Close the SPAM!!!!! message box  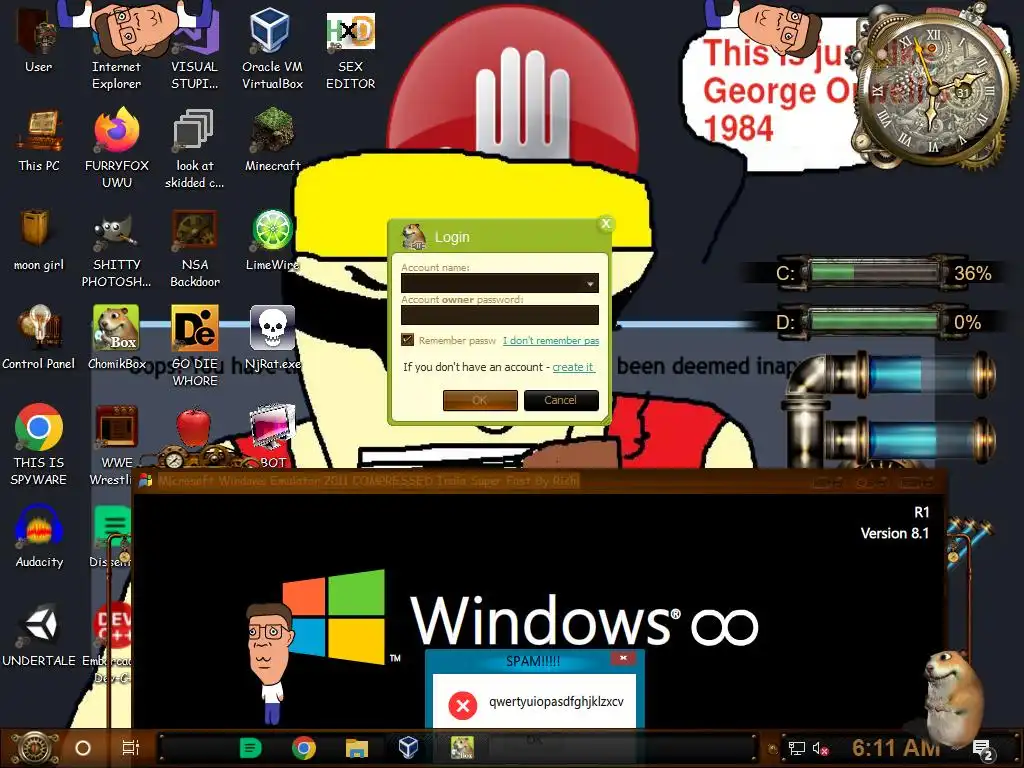point(623,658)
